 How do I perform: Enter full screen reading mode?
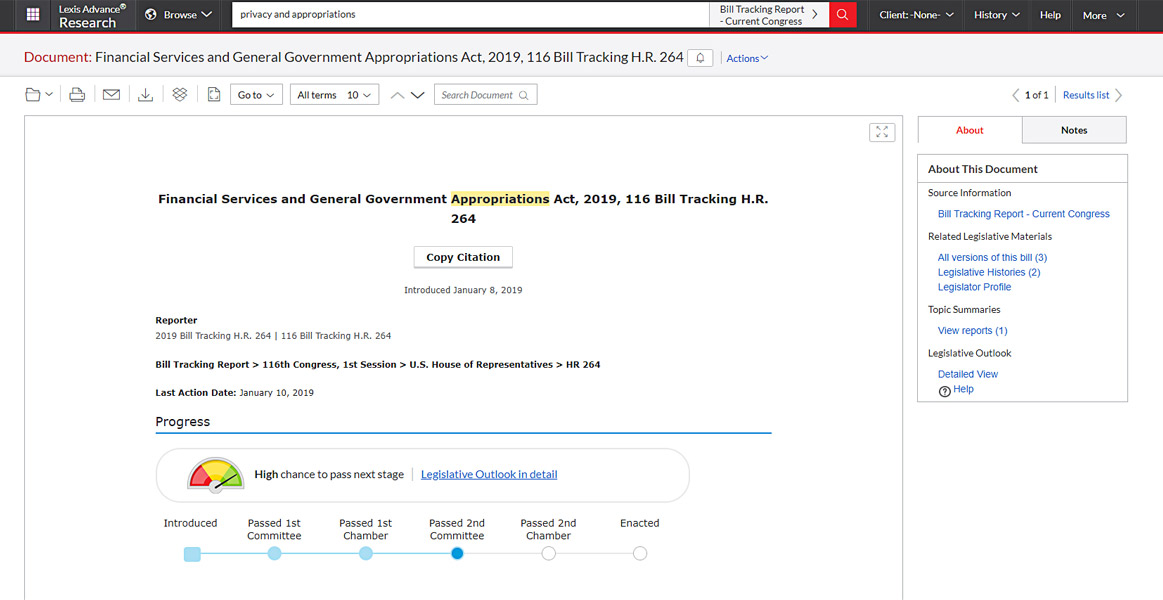pos(881,132)
